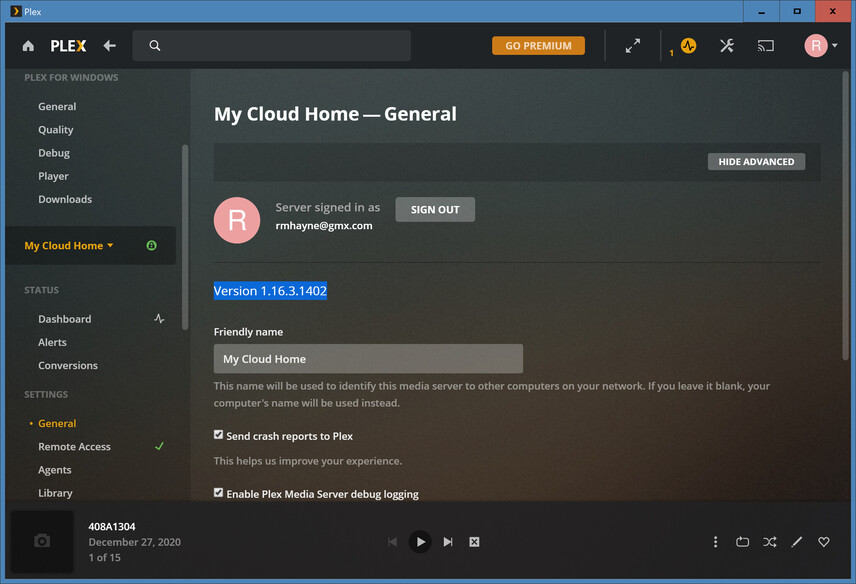The height and width of the screenshot is (584, 856).
Task: Open the activity pulse icon
Action: coord(688,46)
